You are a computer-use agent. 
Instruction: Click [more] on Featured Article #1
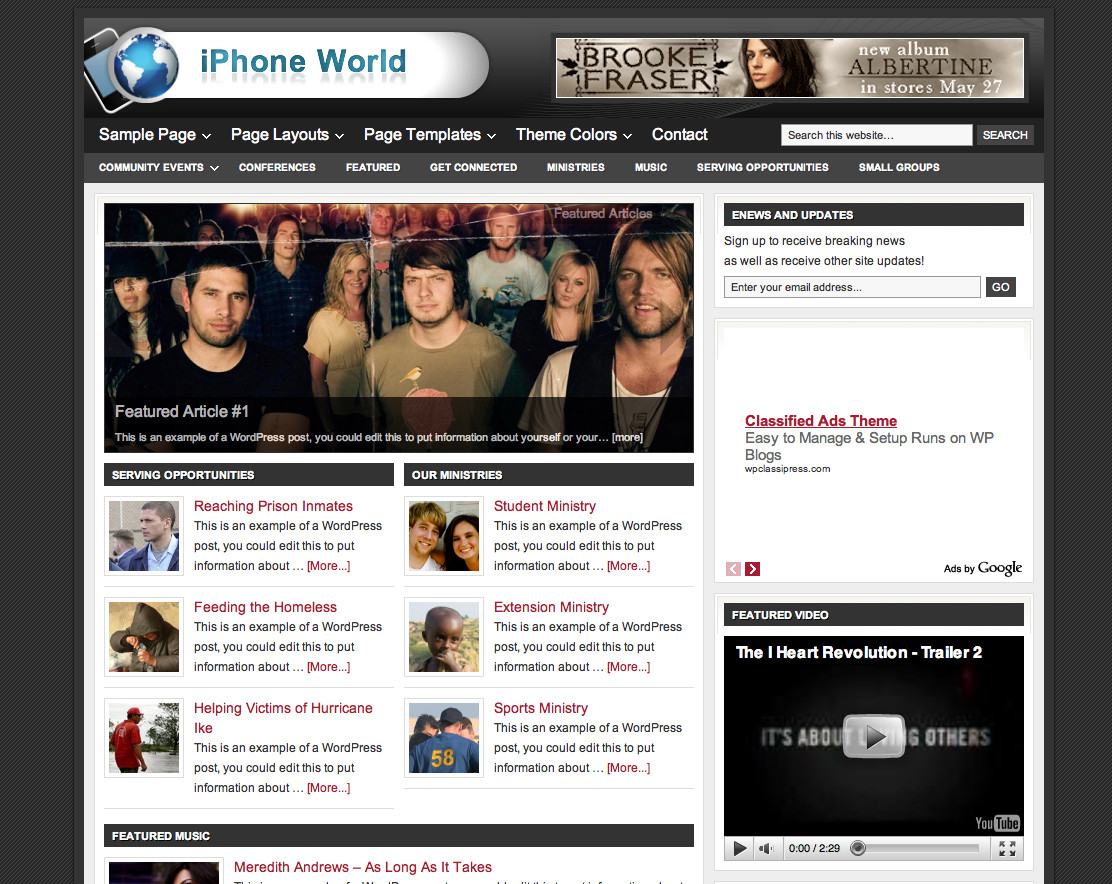click(x=628, y=437)
